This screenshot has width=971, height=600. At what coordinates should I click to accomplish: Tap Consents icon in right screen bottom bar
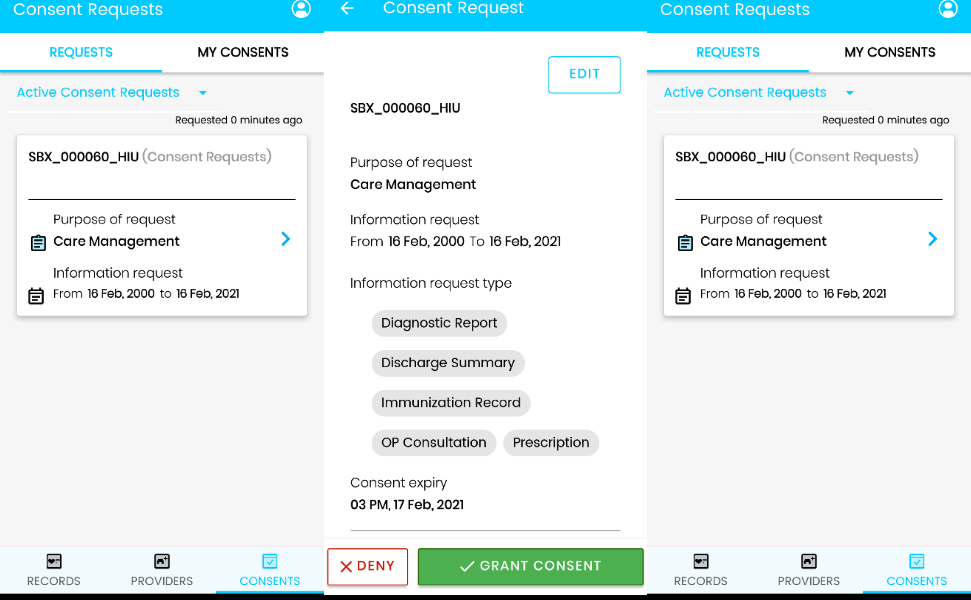click(x=916, y=562)
